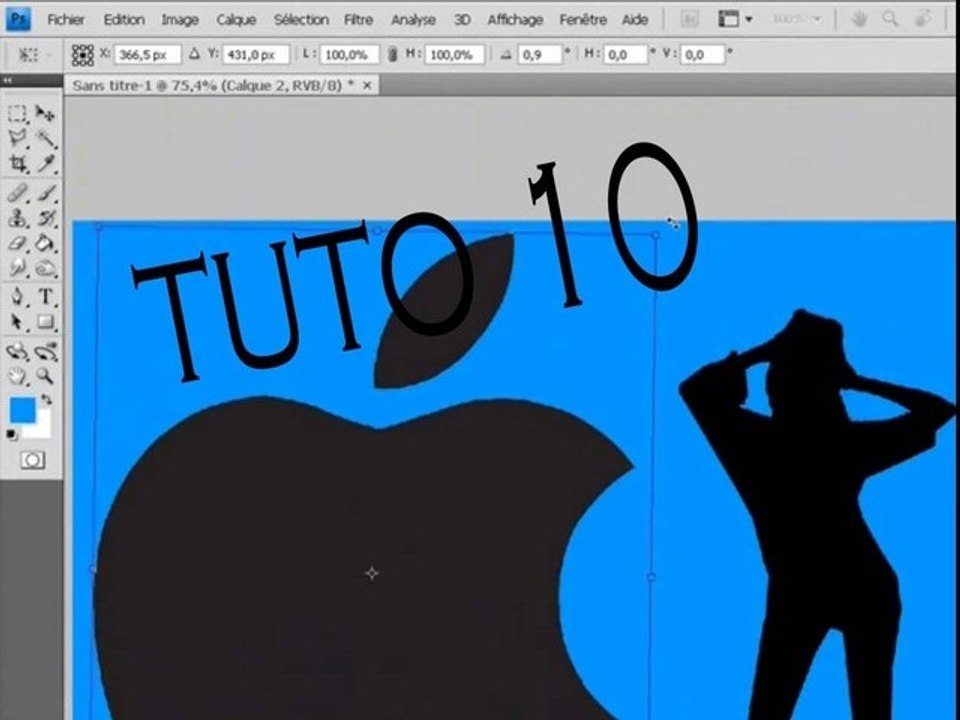
Task: Click the Y position field
Action: [x=256, y=55]
